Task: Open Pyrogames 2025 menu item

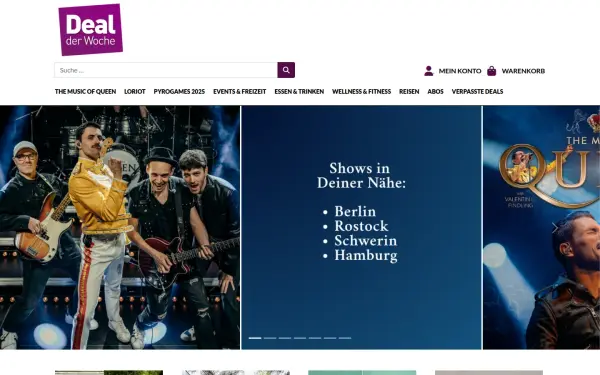Action: coord(179,91)
